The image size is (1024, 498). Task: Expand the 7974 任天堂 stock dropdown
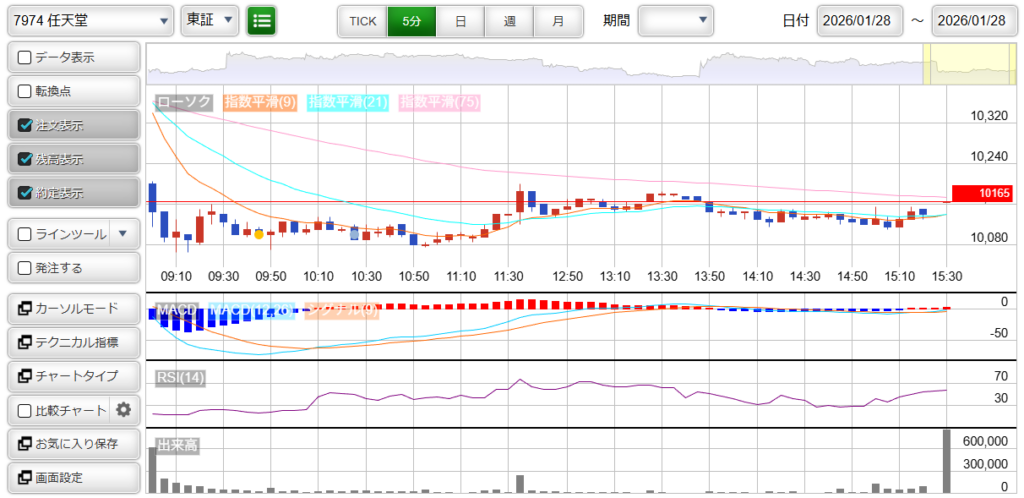(92, 20)
